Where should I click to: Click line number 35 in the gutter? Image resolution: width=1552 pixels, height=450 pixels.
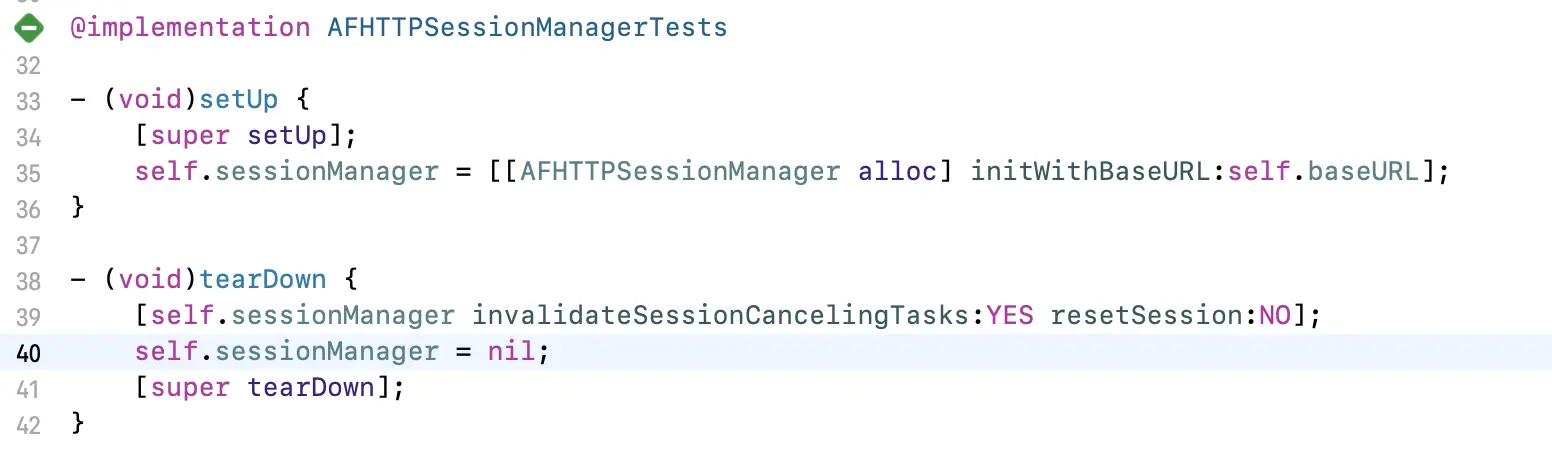pos(28,174)
